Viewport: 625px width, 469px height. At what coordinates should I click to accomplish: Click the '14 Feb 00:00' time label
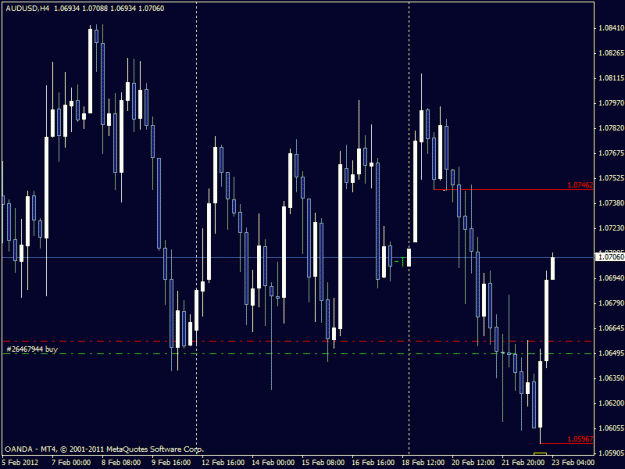[x=273, y=462]
